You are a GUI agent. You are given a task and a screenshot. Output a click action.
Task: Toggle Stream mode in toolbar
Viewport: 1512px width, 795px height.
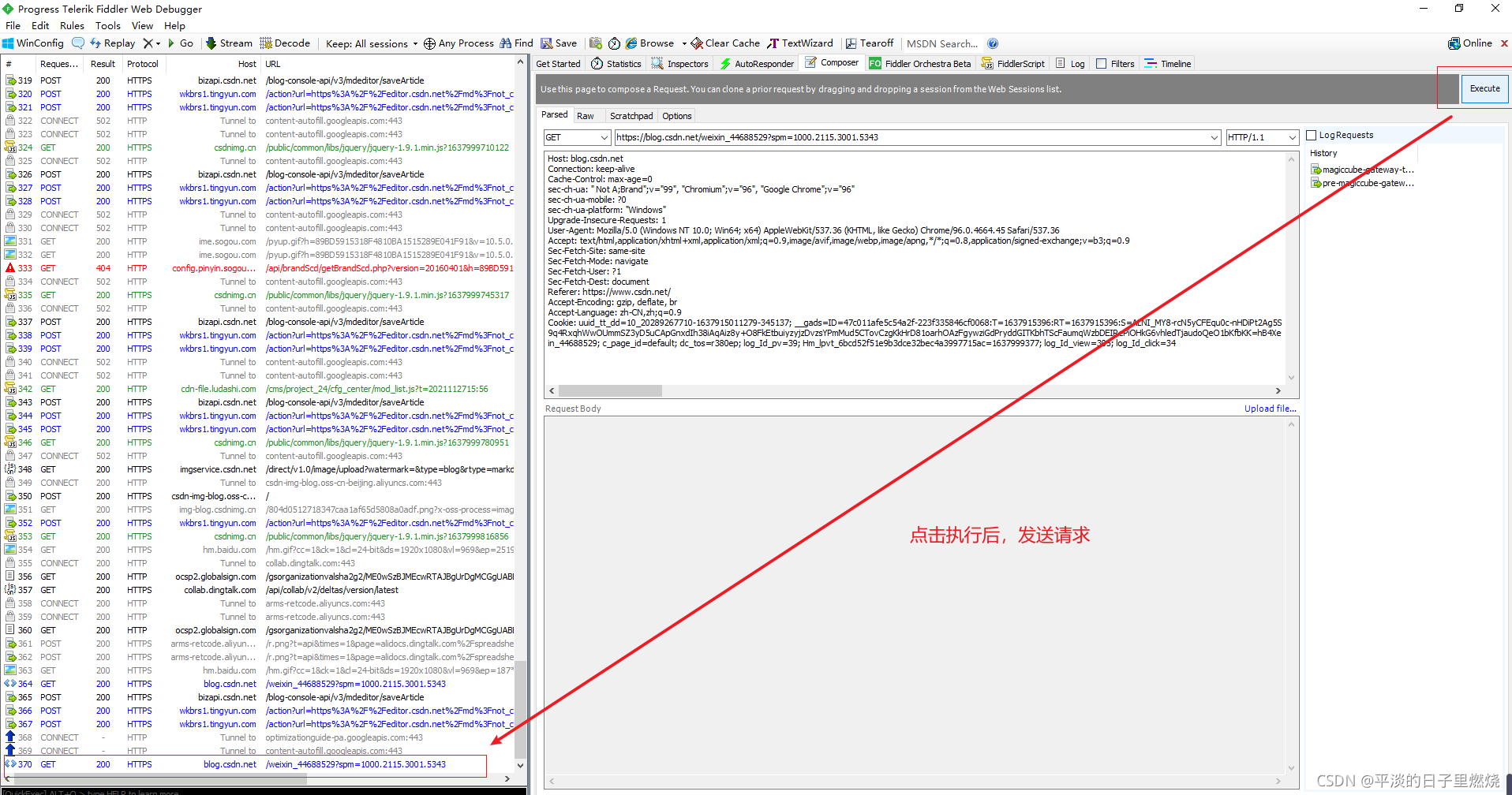pyautogui.click(x=229, y=43)
